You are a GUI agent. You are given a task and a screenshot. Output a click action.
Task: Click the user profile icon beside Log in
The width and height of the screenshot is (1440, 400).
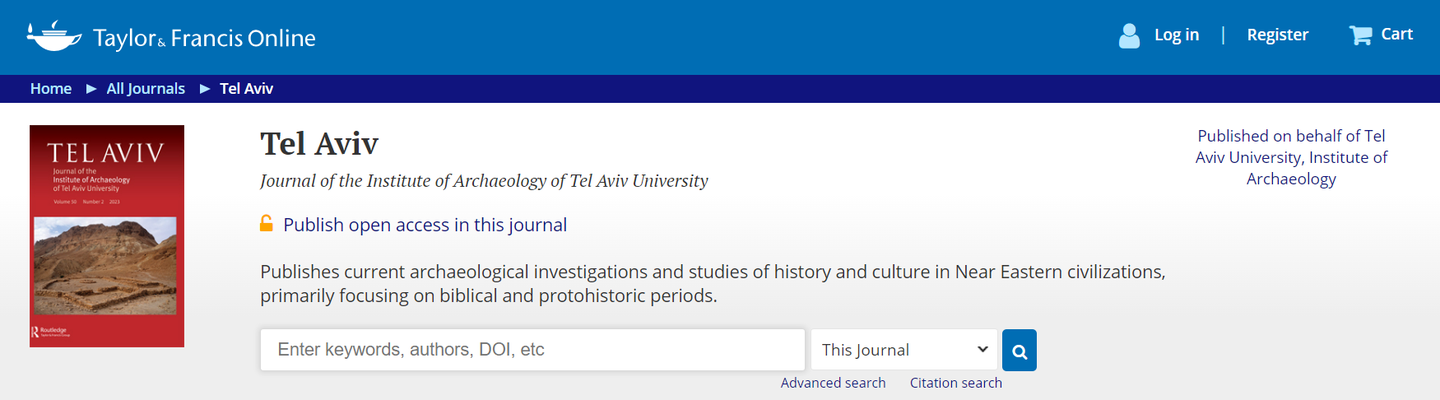[x=1129, y=36]
